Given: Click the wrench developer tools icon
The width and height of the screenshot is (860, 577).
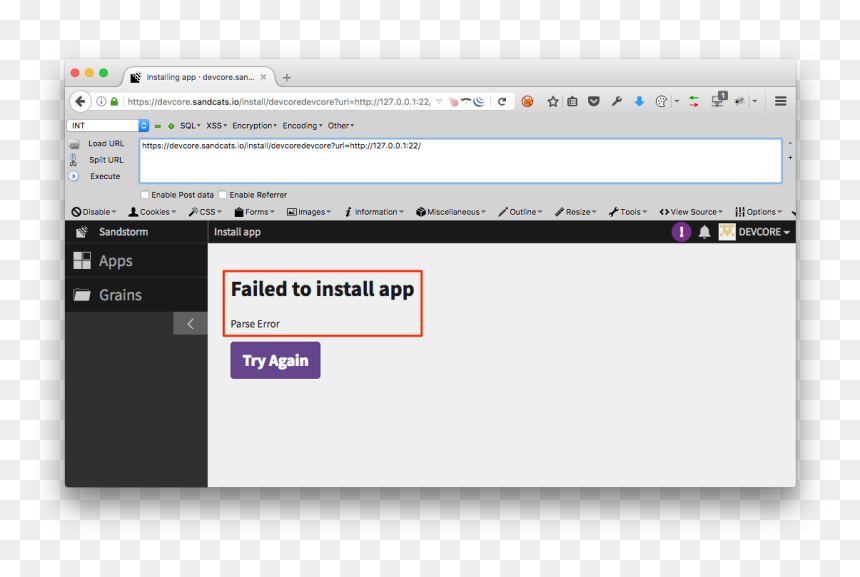Looking at the screenshot, I should [x=616, y=101].
